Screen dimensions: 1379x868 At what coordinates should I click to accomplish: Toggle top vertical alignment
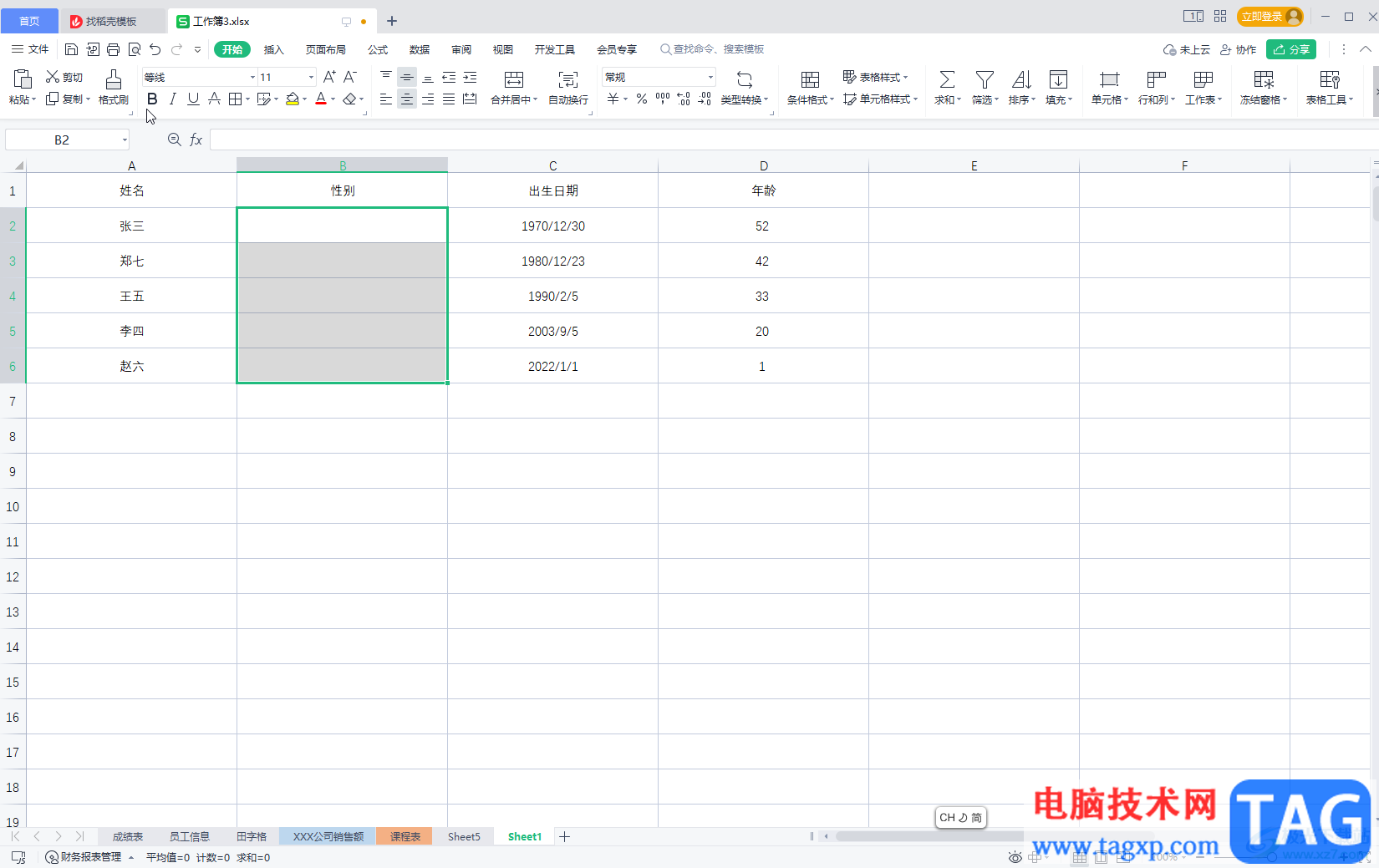click(386, 77)
